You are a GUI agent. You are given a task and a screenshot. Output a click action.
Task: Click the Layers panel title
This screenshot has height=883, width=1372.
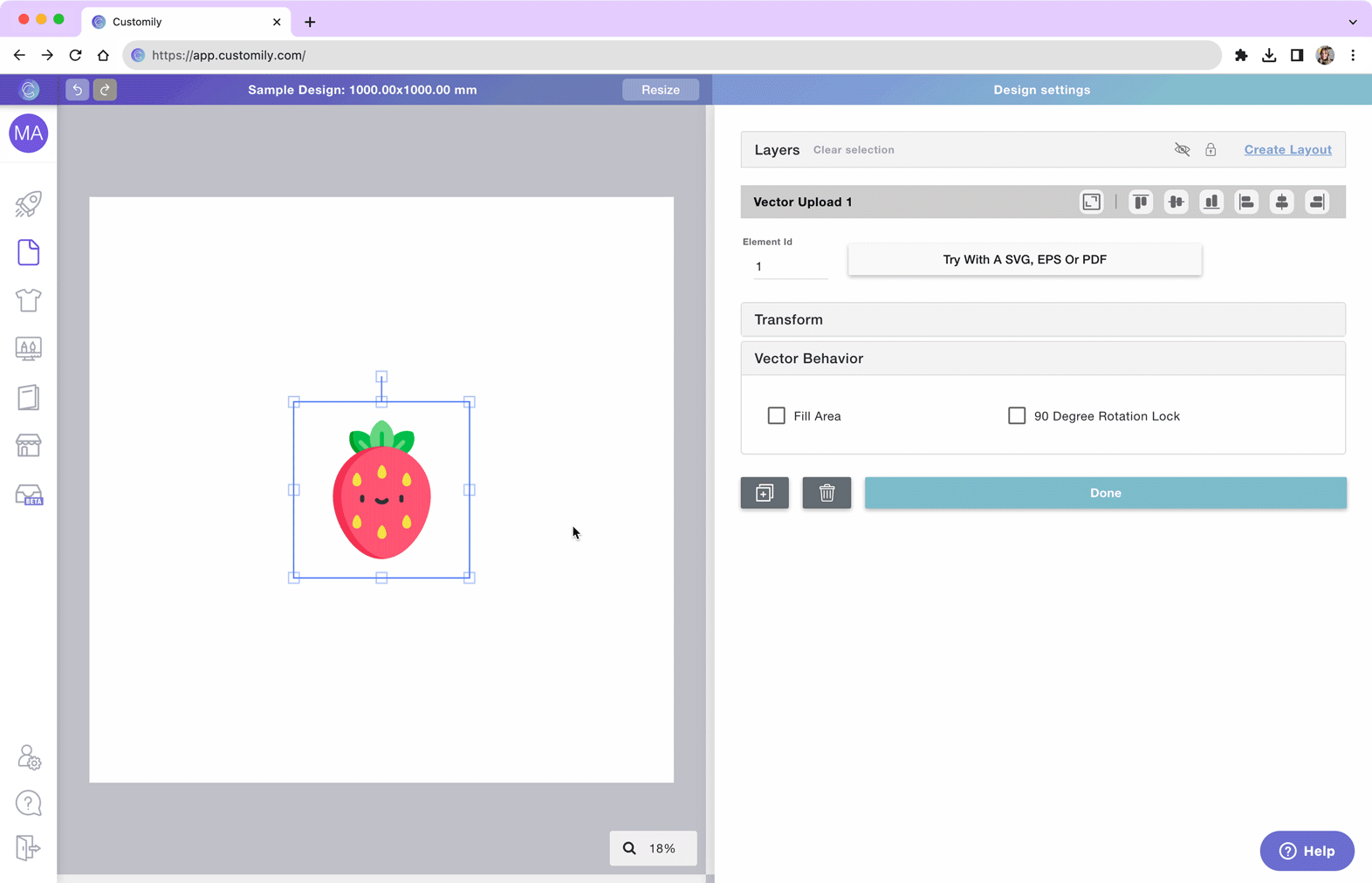coord(777,150)
